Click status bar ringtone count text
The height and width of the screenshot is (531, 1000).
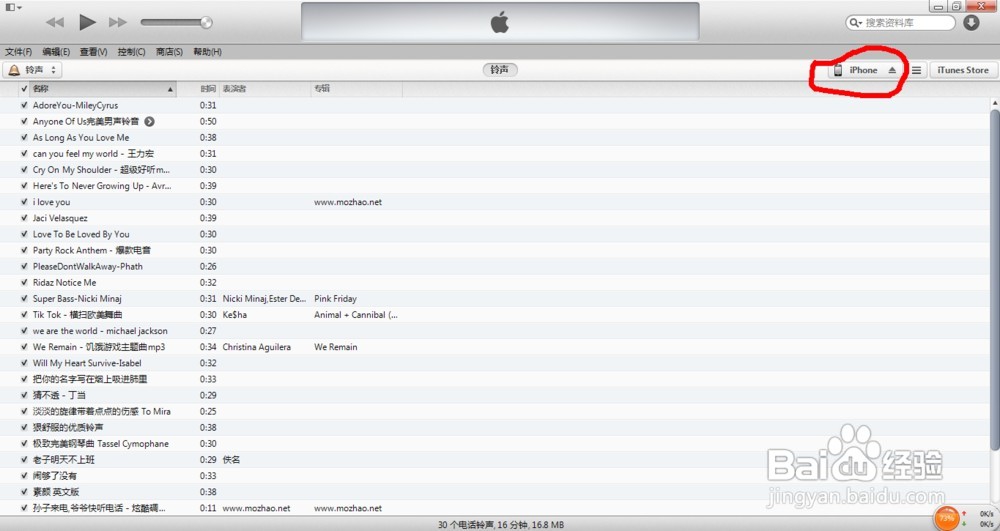coord(501,525)
